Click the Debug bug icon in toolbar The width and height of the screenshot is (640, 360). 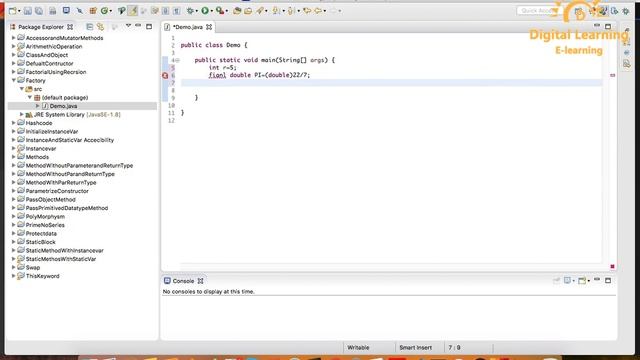(190, 11)
